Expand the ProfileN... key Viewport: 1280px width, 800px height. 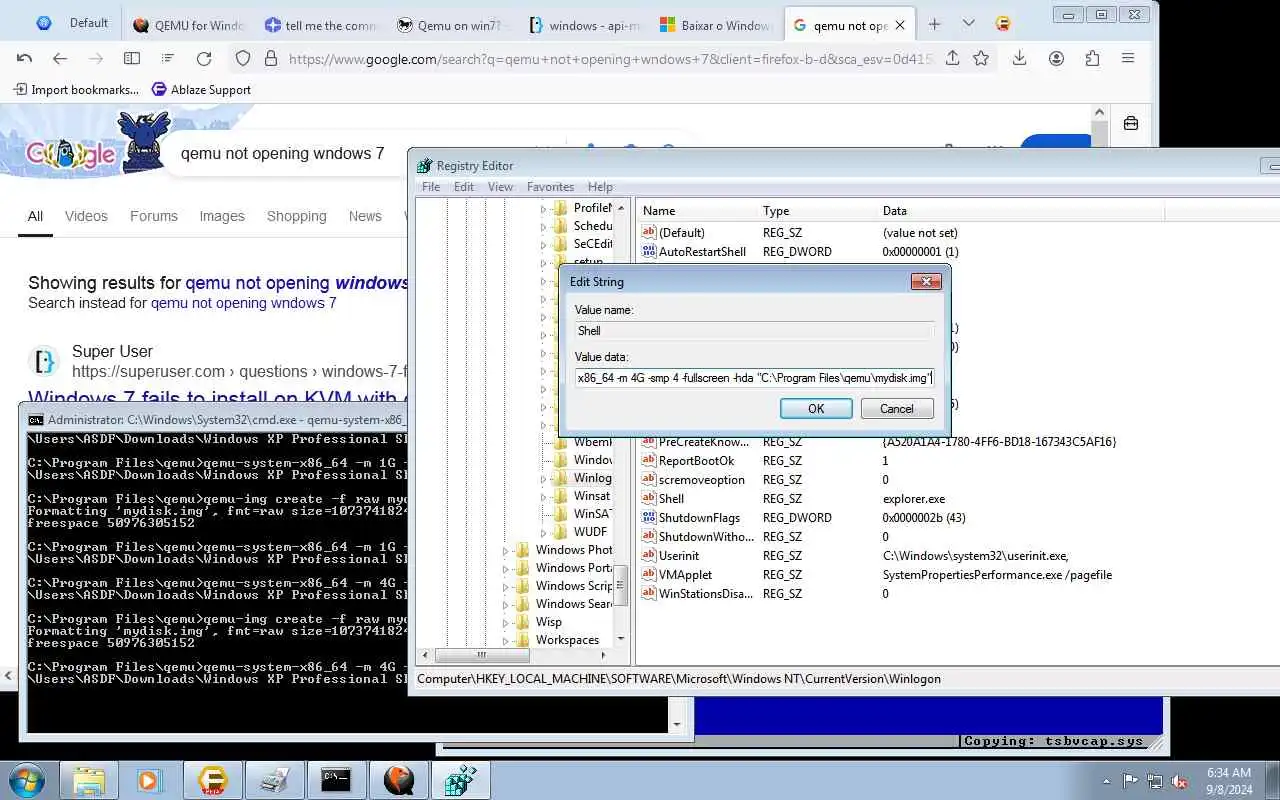[544, 208]
